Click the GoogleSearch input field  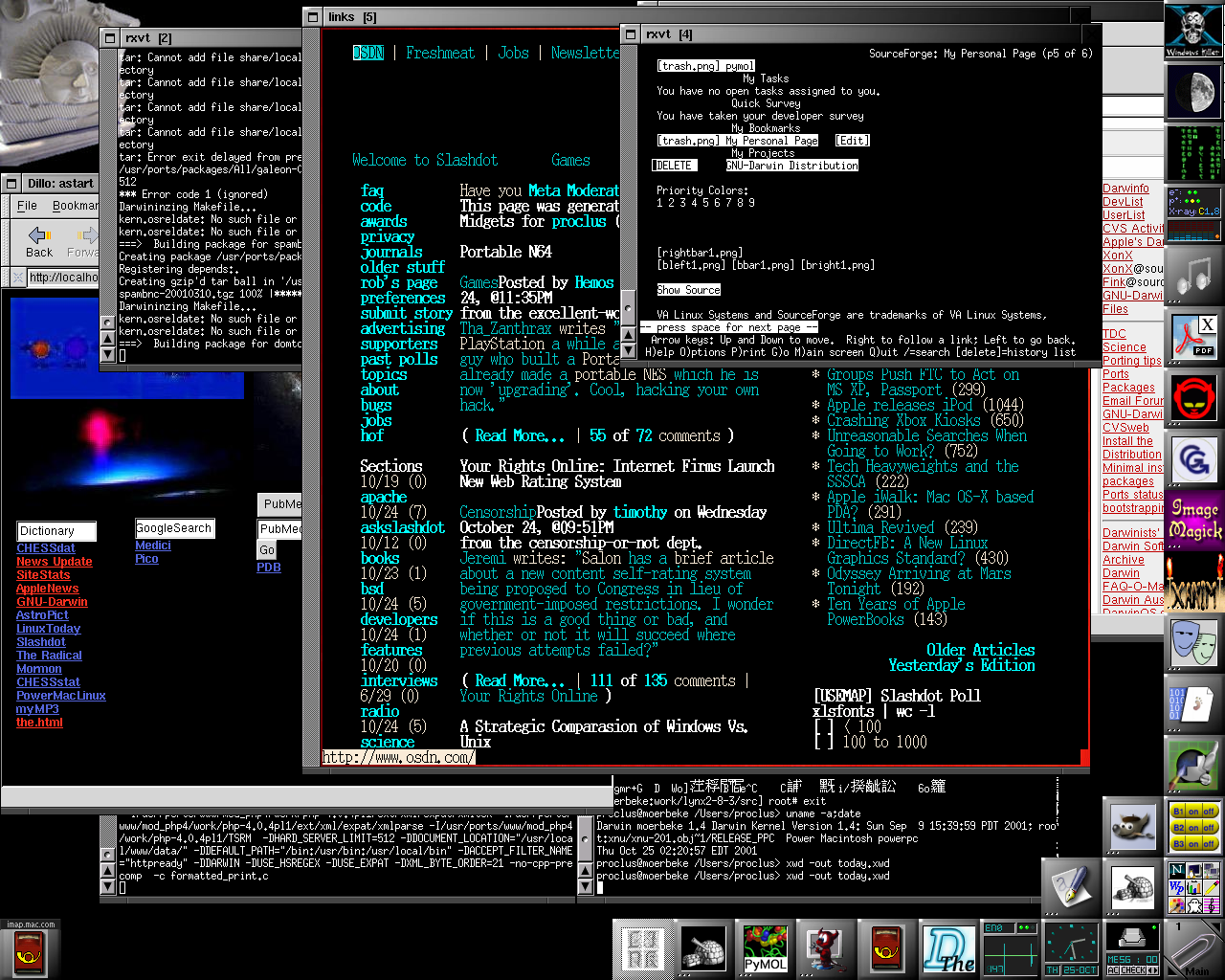tap(174, 528)
